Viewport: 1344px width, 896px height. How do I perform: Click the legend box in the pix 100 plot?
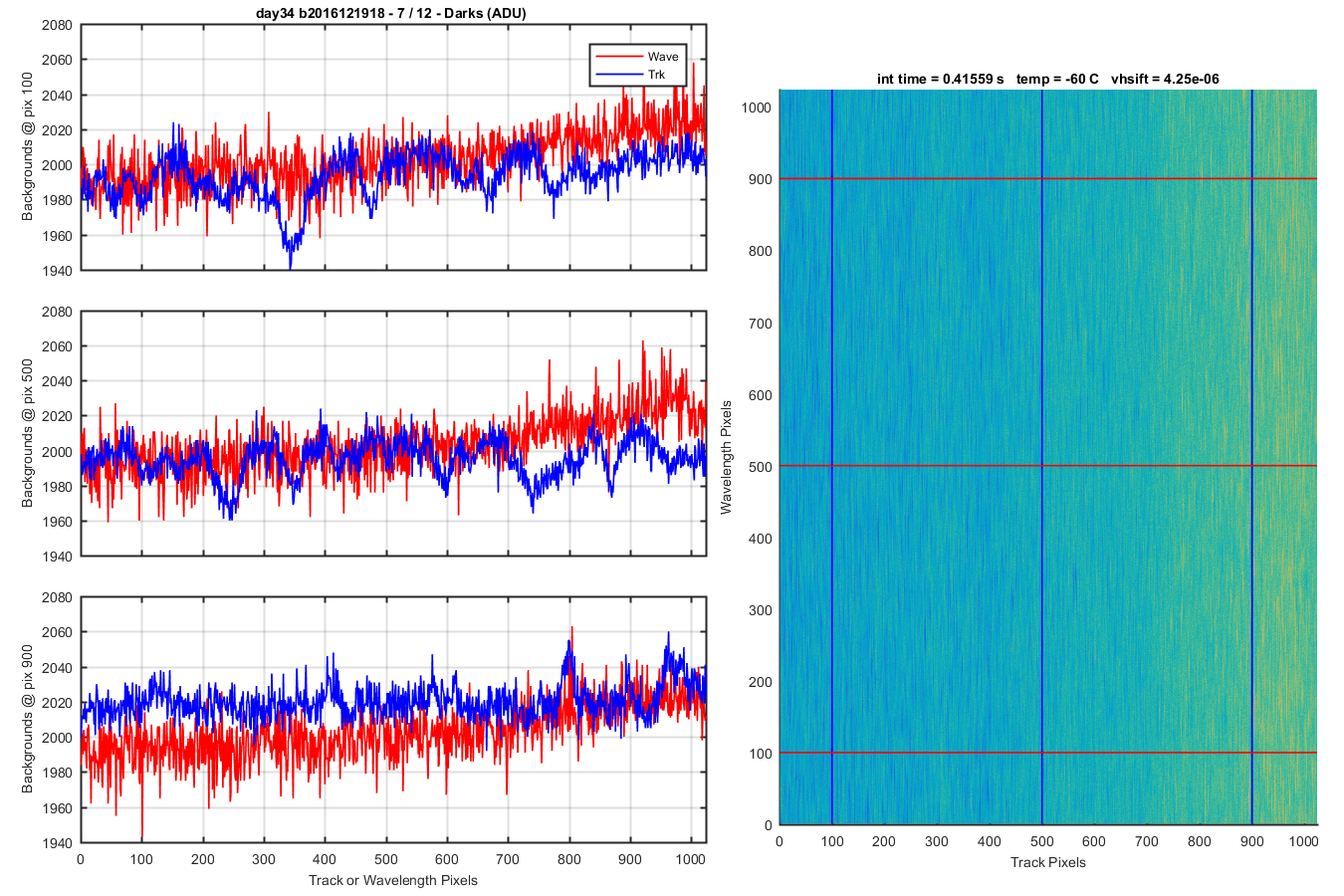pyautogui.click(x=638, y=66)
